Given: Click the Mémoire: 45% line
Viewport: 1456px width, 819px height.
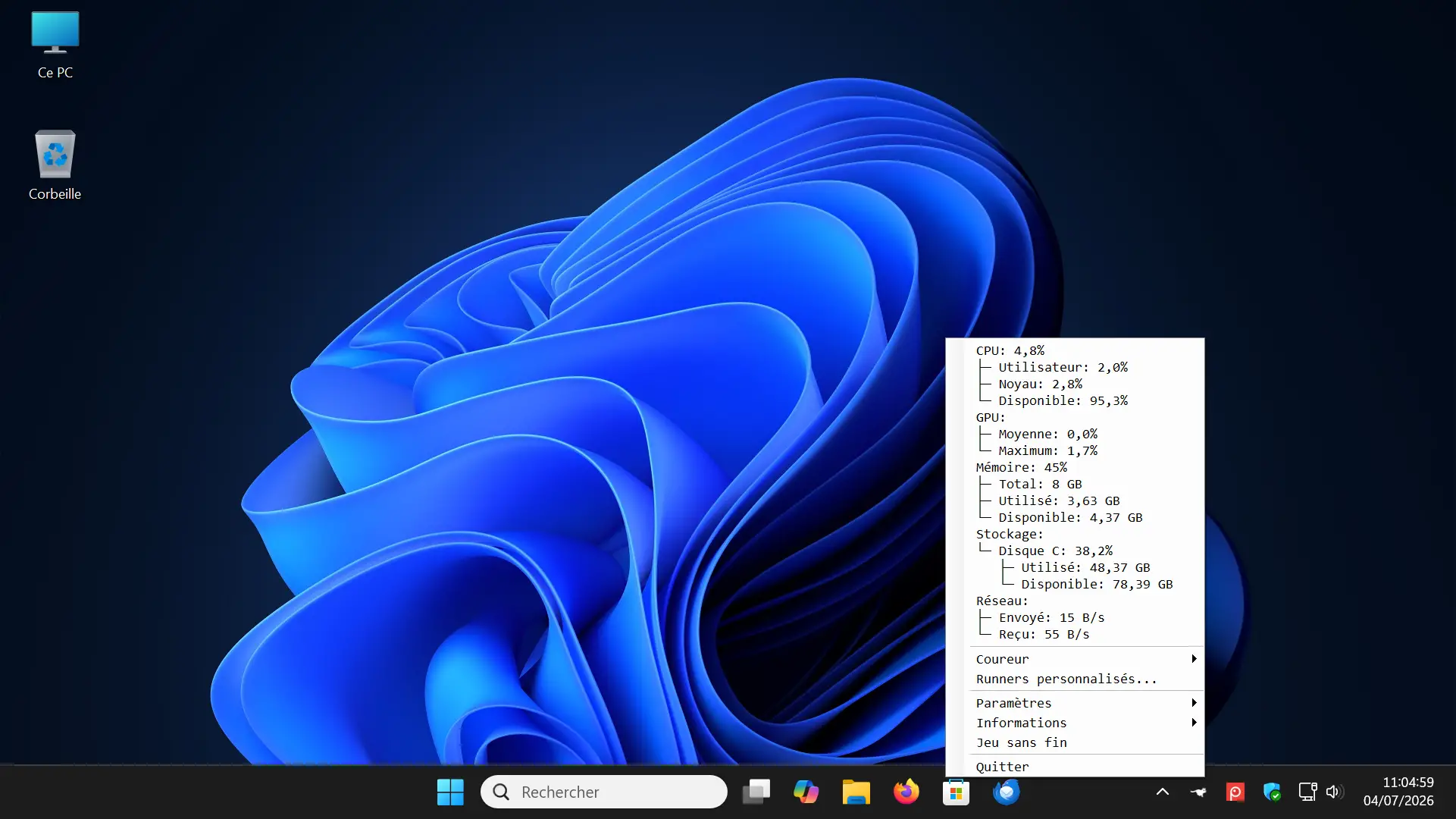Looking at the screenshot, I should (1022, 467).
